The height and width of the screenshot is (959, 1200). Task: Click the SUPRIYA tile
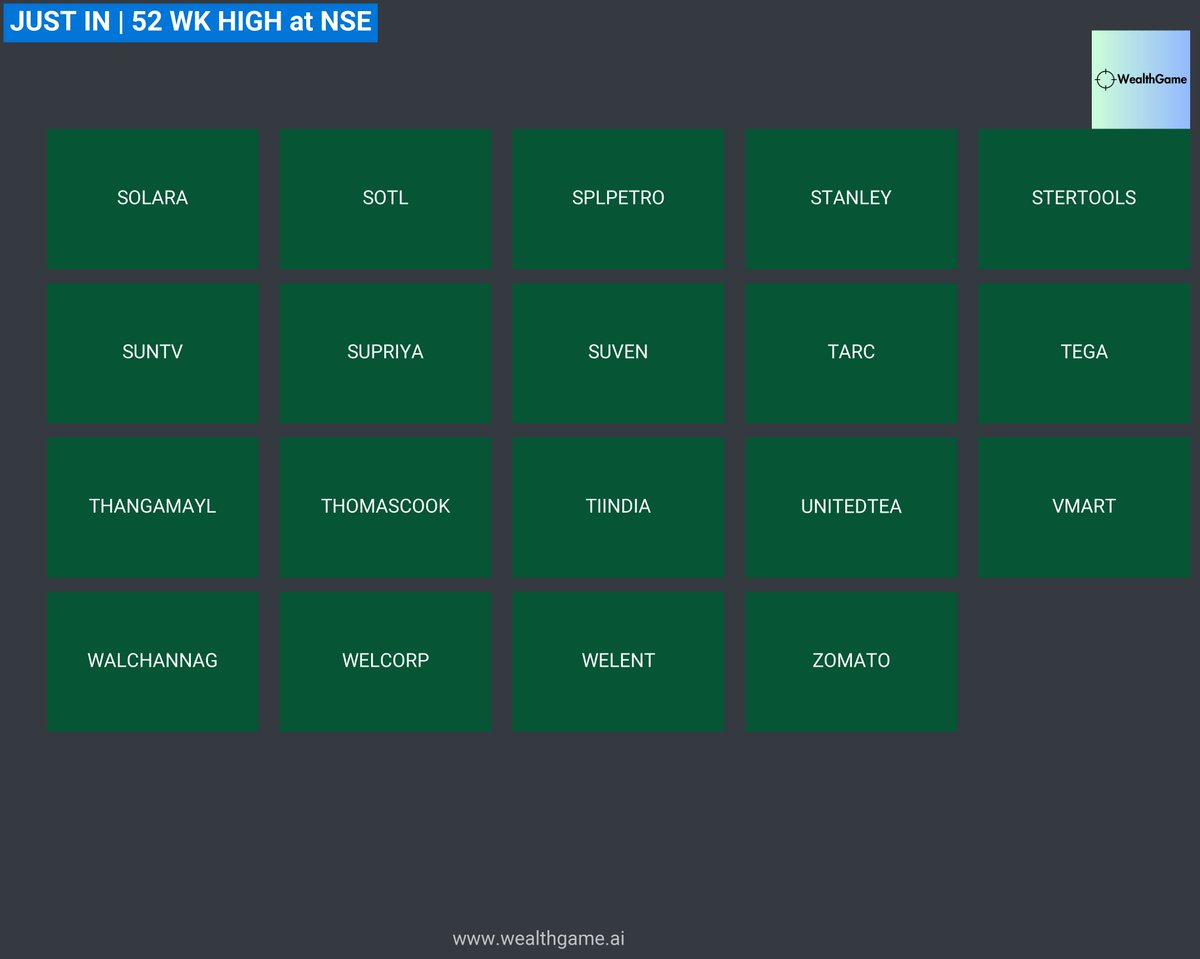coord(385,352)
